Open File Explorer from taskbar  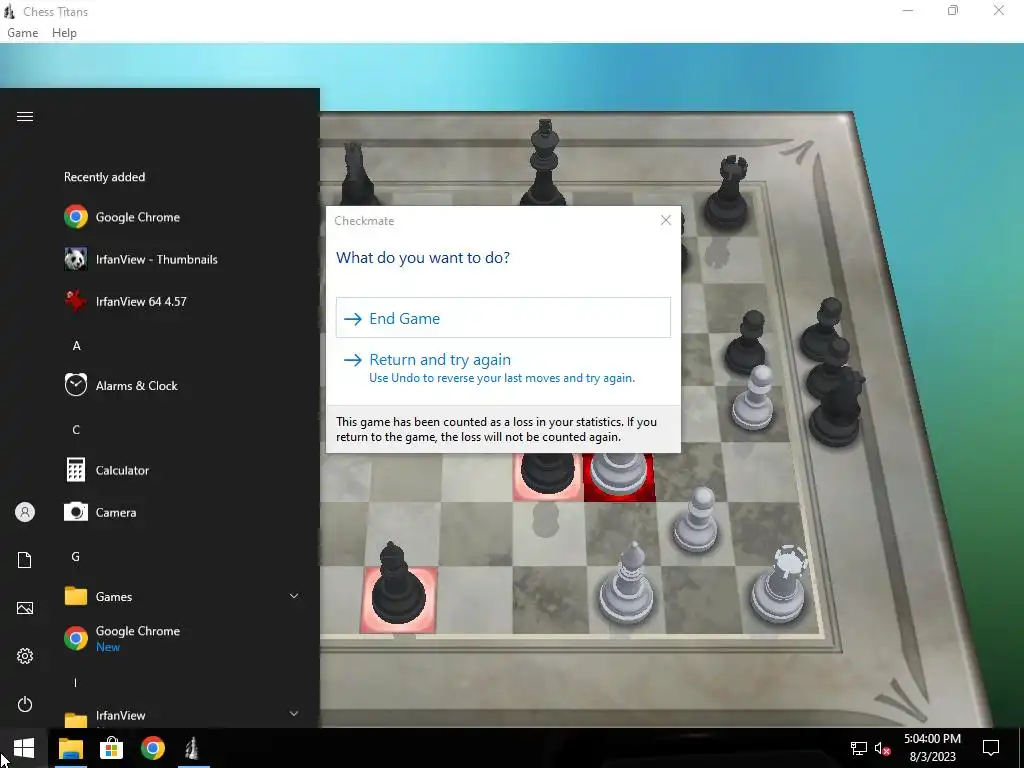tap(71, 748)
